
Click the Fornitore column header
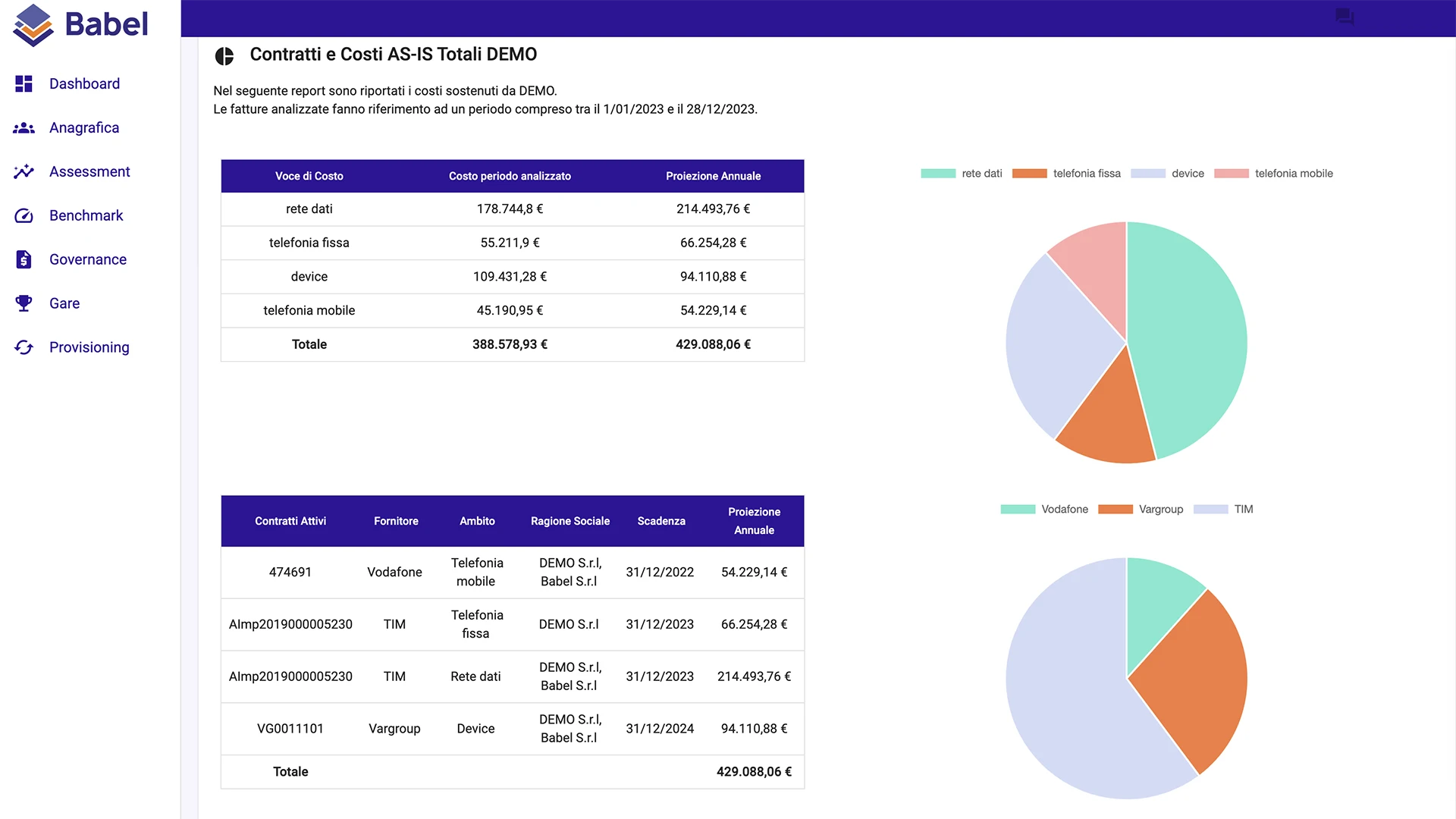click(x=396, y=521)
